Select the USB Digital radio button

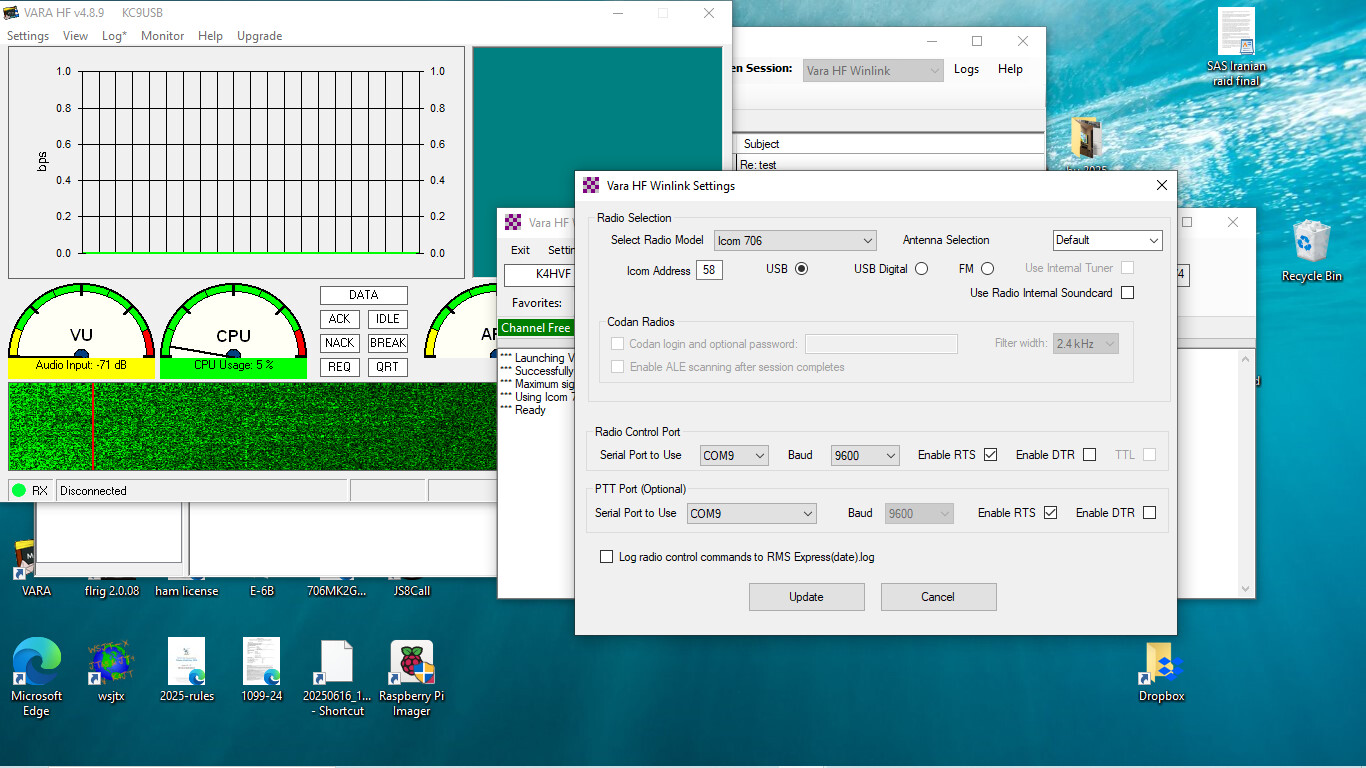click(921, 269)
